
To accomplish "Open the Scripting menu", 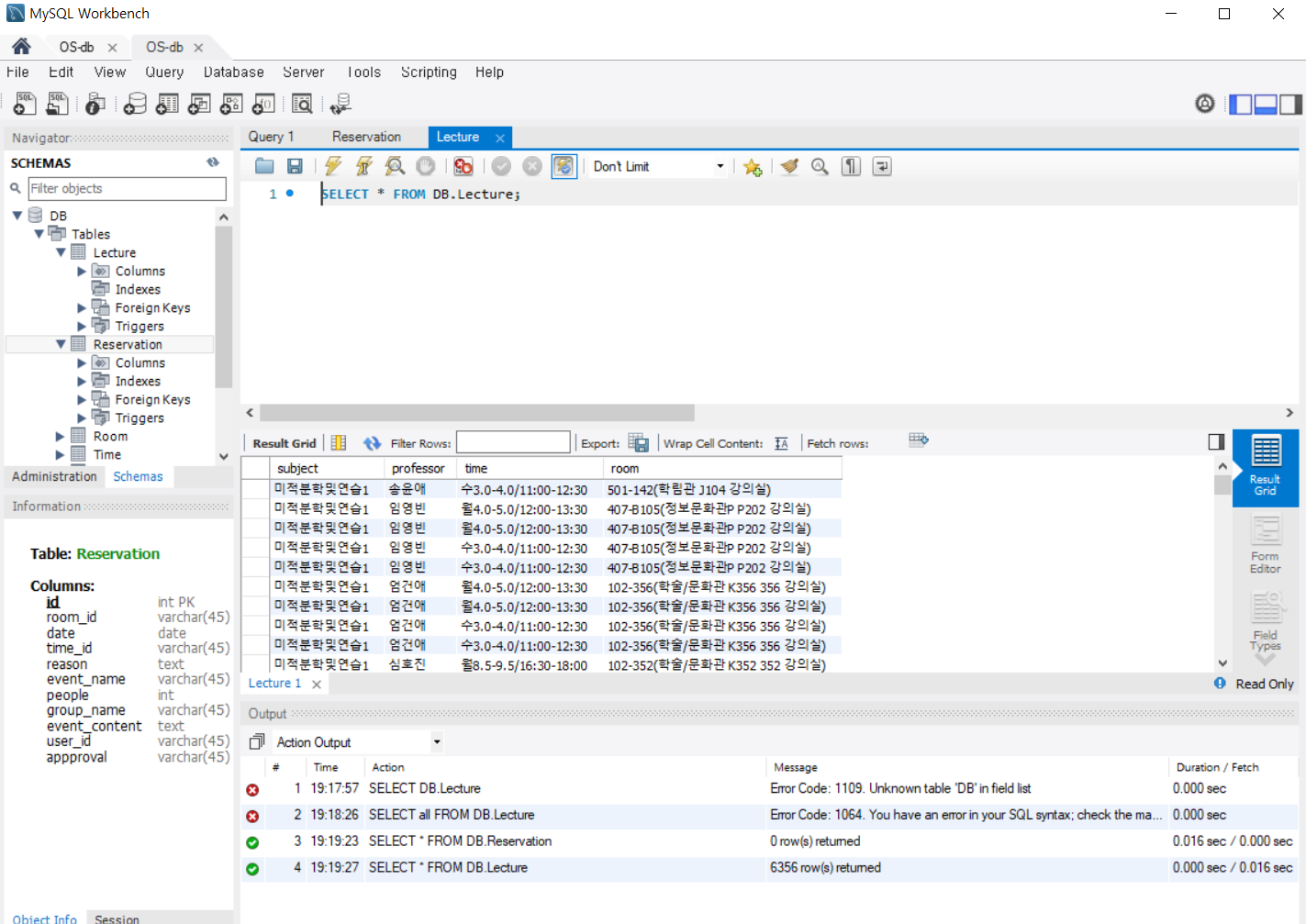I will pyautogui.click(x=429, y=72).
